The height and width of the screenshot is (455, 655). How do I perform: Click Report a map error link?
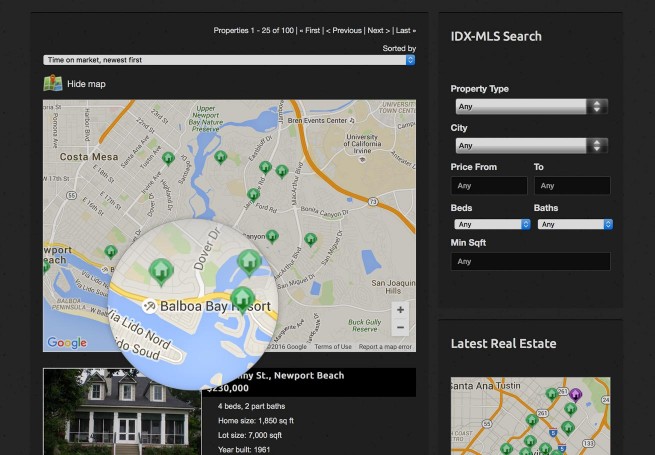[x=385, y=347]
